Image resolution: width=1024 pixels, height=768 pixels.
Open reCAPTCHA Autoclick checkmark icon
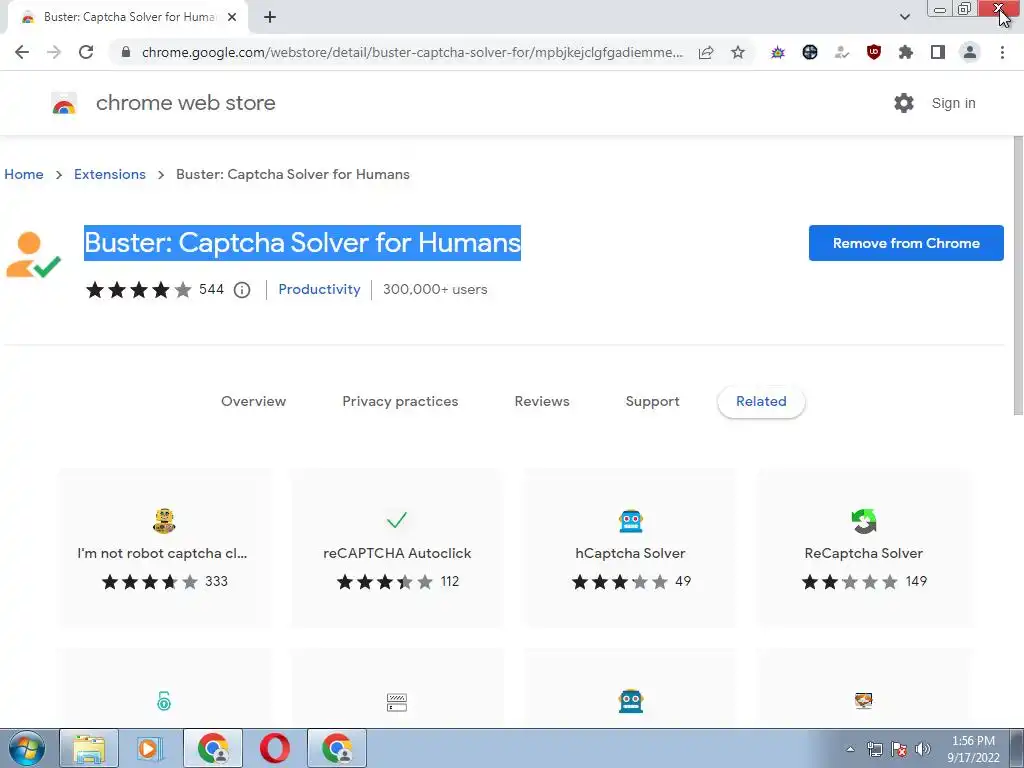pos(396,520)
